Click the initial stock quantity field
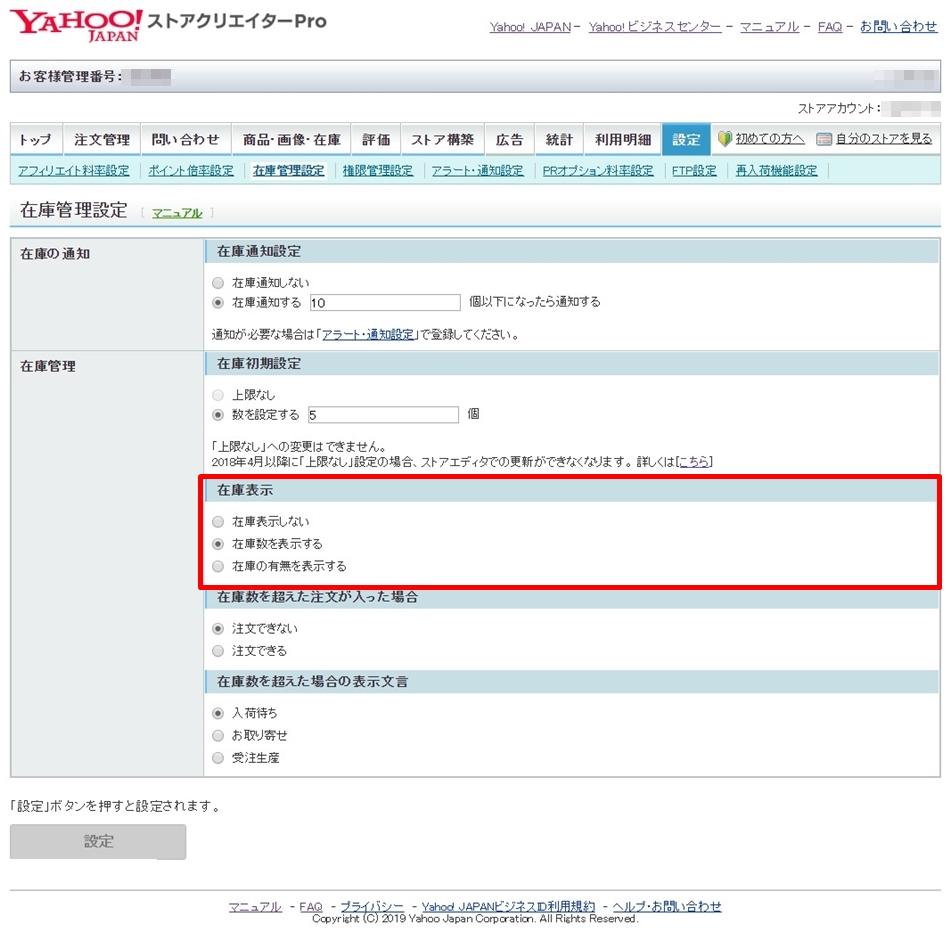The height and width of the screenshot is (932, 950). [x=384, y=415]
